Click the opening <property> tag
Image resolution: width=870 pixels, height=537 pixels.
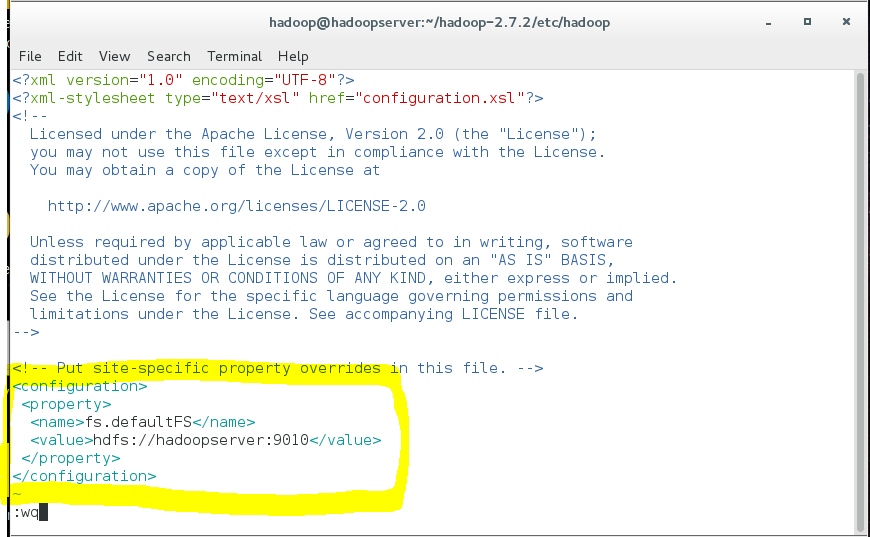coord(67,404)
